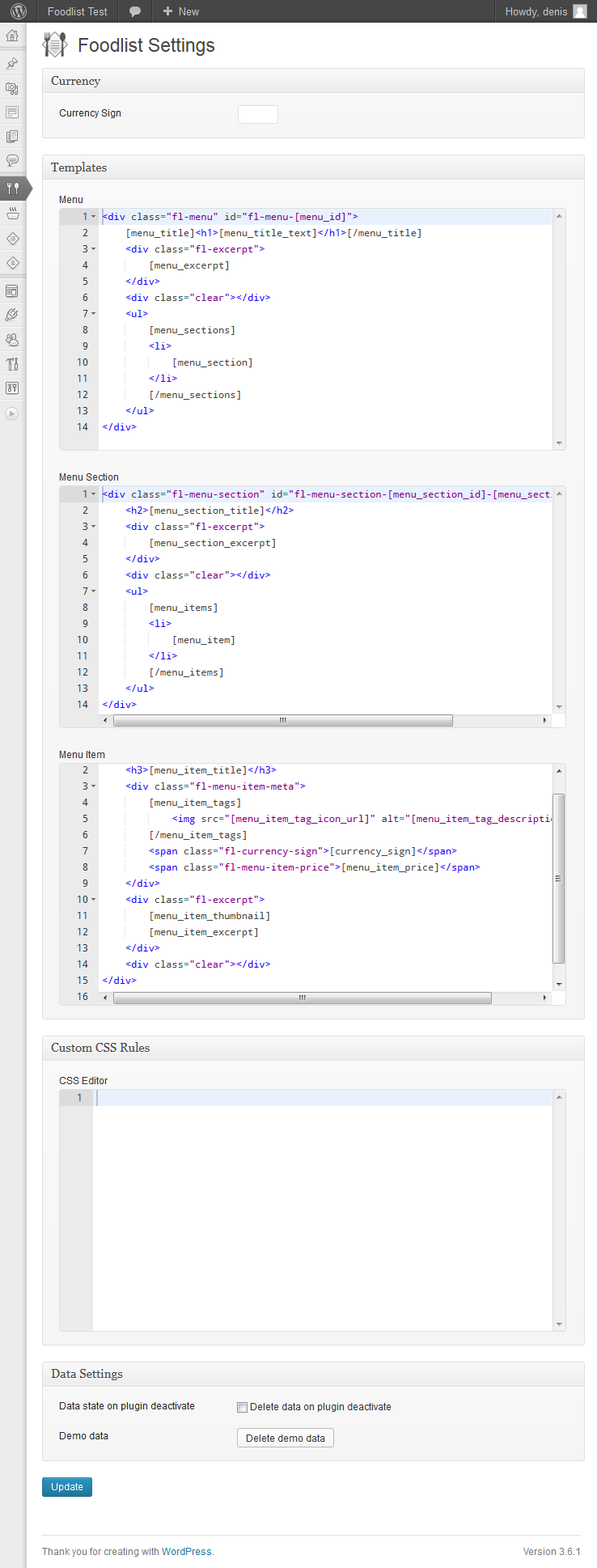
Task: Open the WordPress logo menu
Action: pos(19,11)
